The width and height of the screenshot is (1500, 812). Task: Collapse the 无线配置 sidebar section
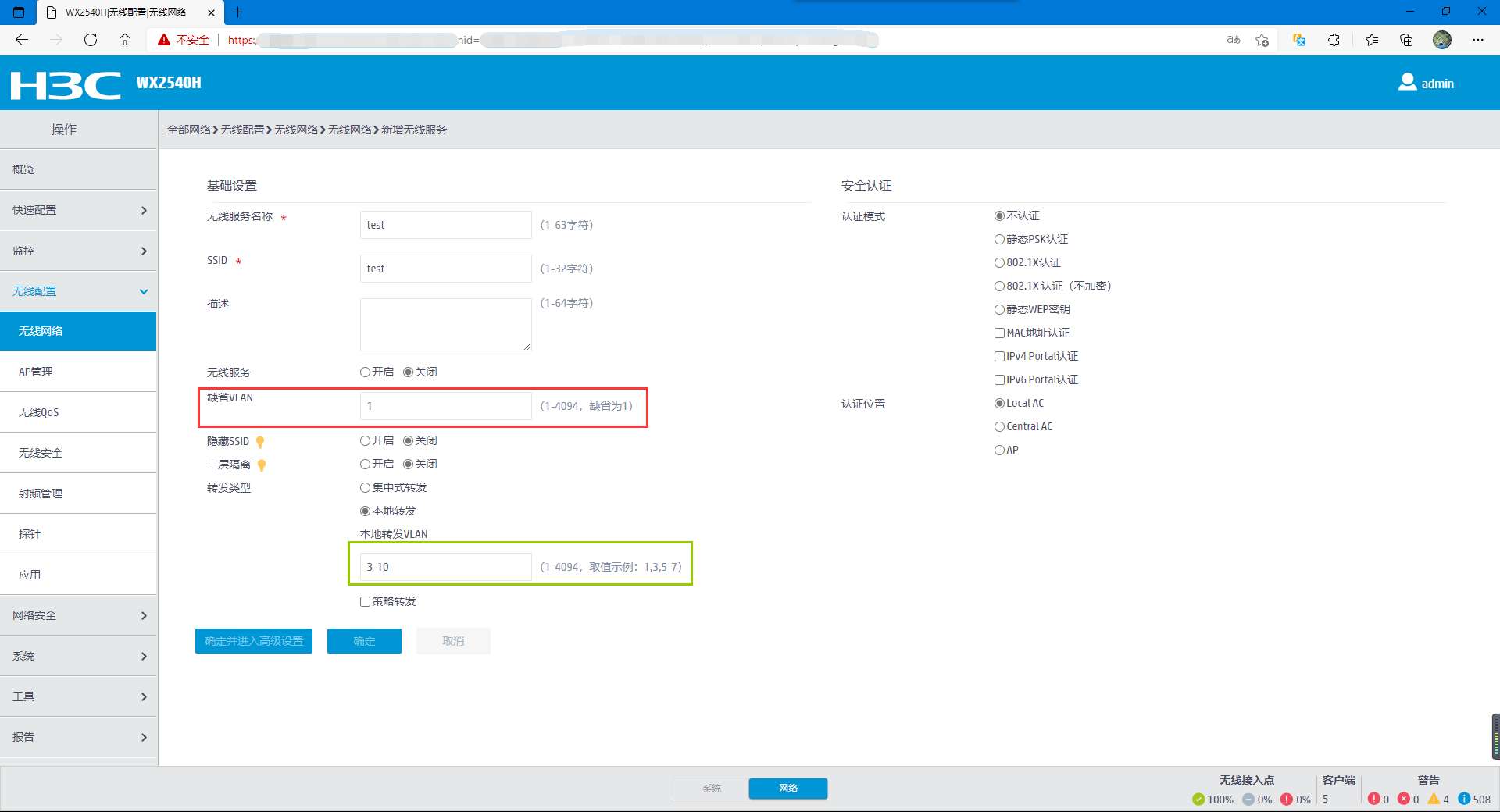pyautogui.click(x=78, y=291)
